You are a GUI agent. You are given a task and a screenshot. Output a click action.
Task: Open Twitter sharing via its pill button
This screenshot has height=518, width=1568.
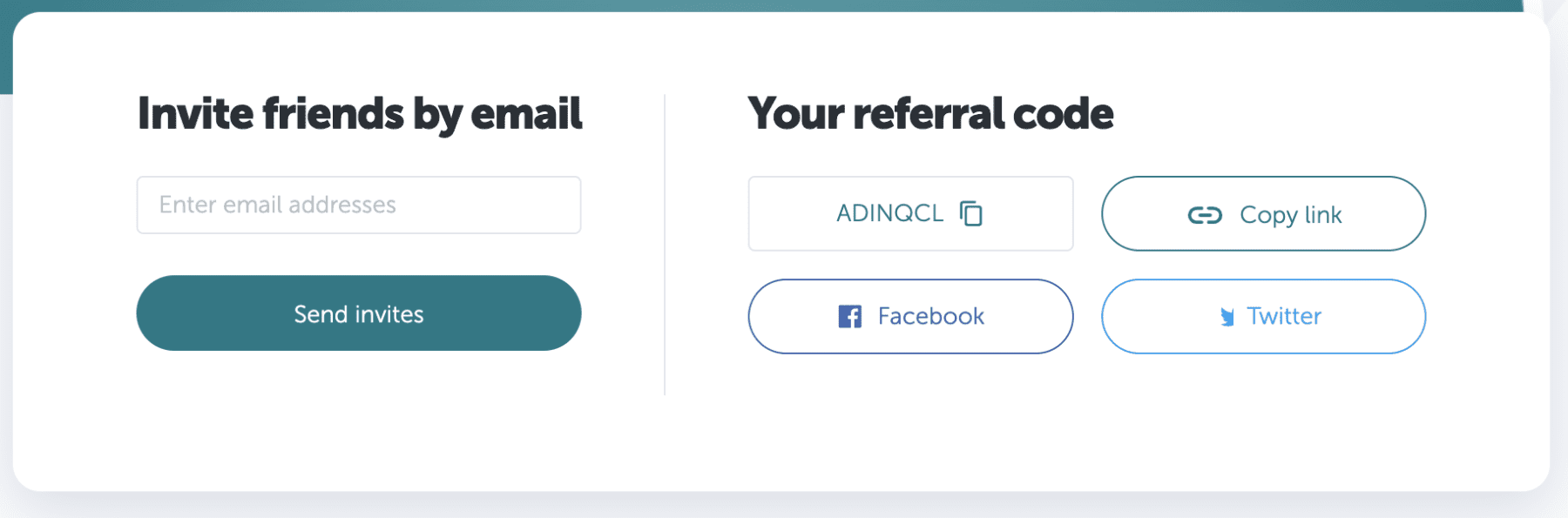click(1262, 317)
